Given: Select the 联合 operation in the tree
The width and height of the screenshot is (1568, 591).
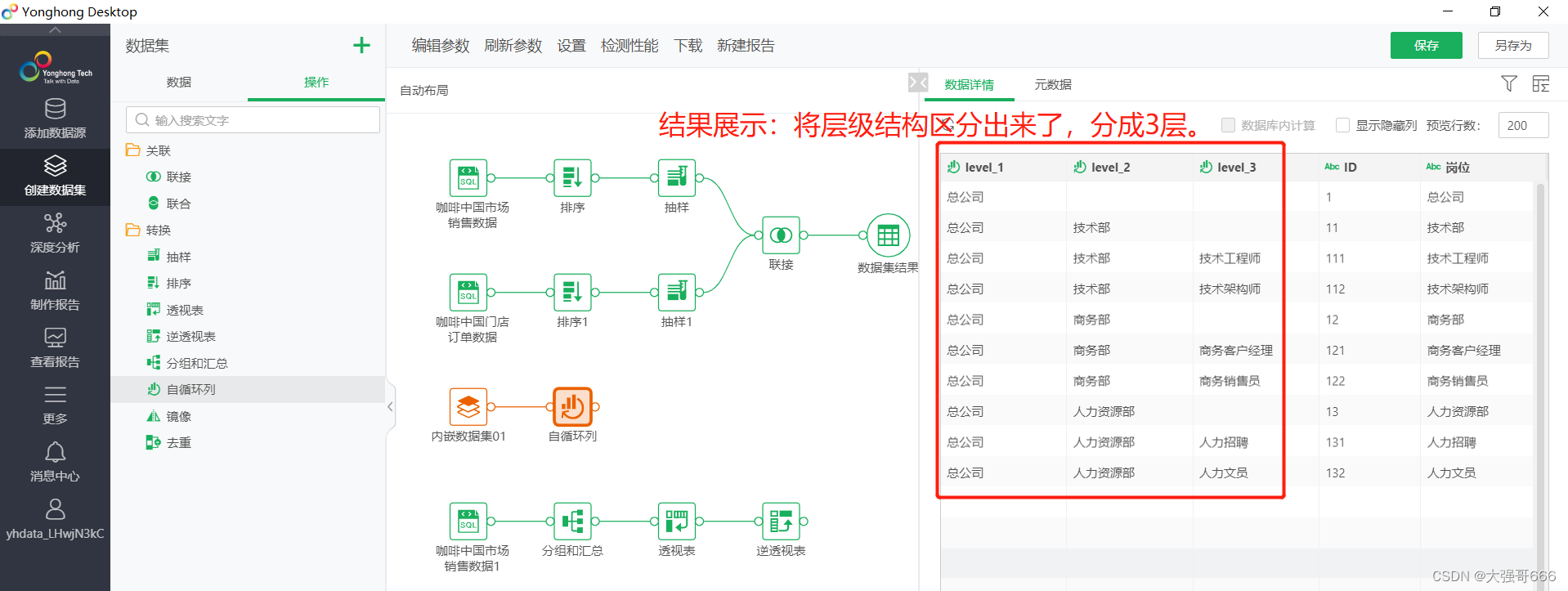Looking at the screenshot, I should (179, 204).
